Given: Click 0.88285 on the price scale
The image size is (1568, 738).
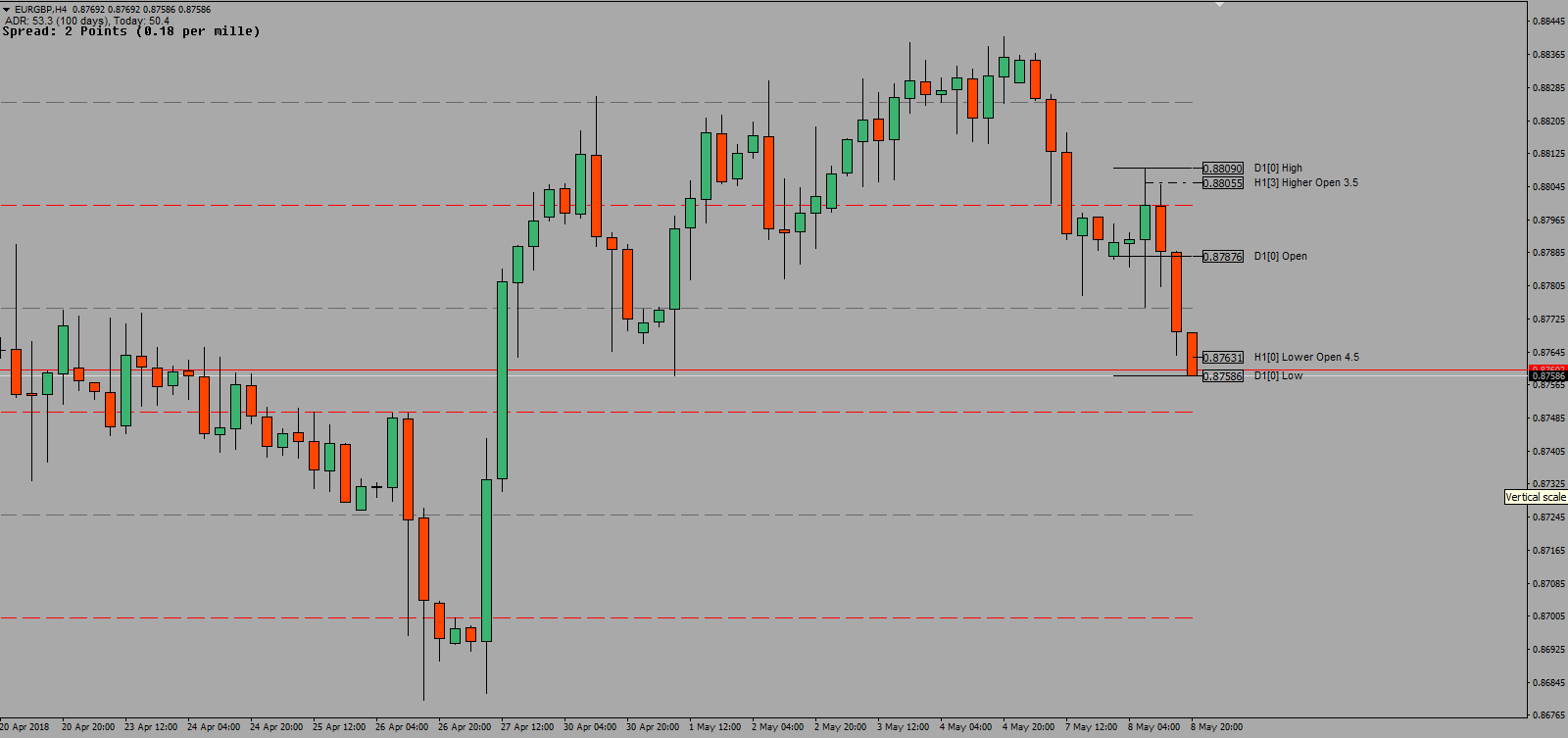Looking at the screenshot, I should click(x=1548, y=88).
